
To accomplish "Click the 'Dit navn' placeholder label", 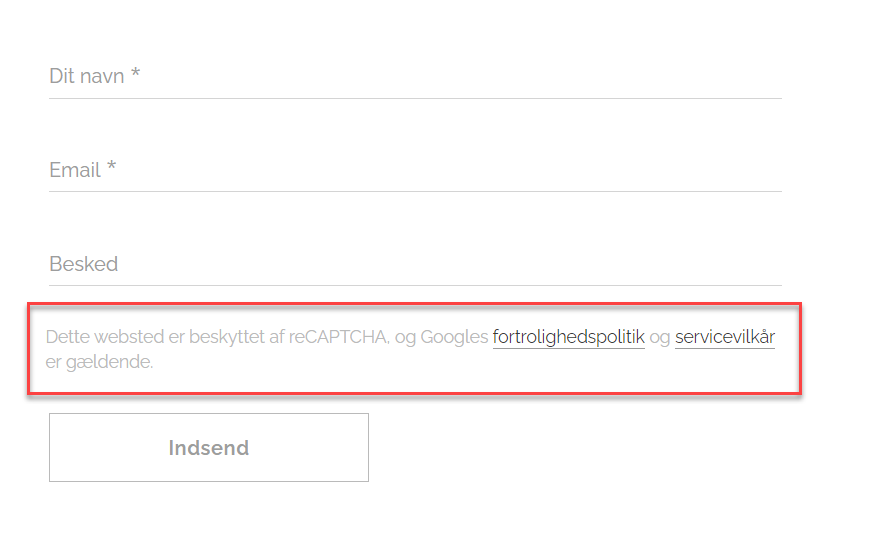I will pos(87,76).
